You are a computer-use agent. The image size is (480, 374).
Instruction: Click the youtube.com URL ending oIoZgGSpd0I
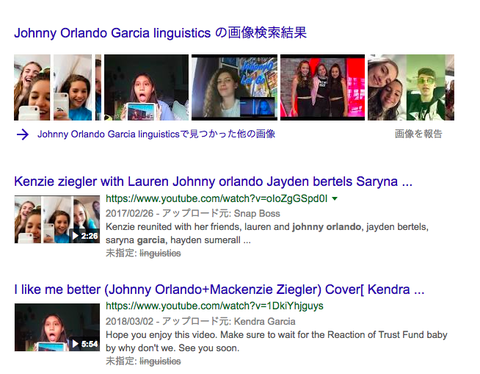(x=217, y=199)
